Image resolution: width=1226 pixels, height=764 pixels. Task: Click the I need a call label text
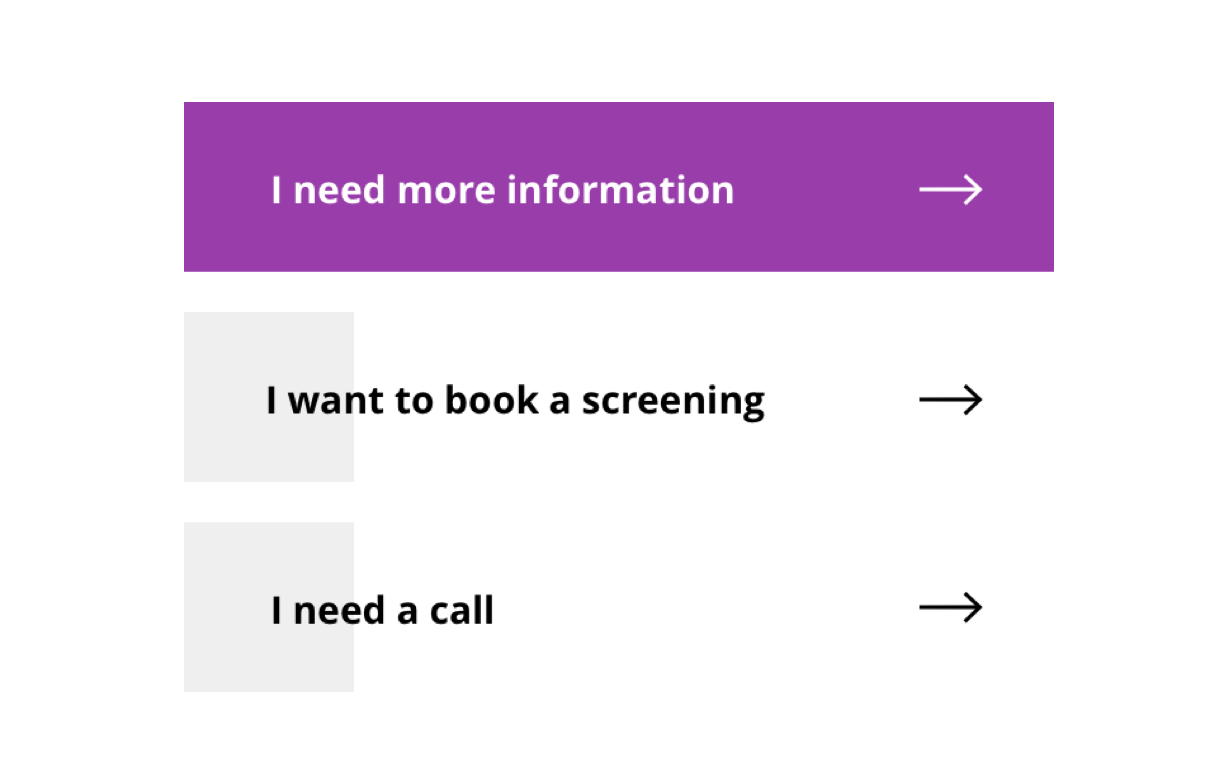(x=383, y=610)
